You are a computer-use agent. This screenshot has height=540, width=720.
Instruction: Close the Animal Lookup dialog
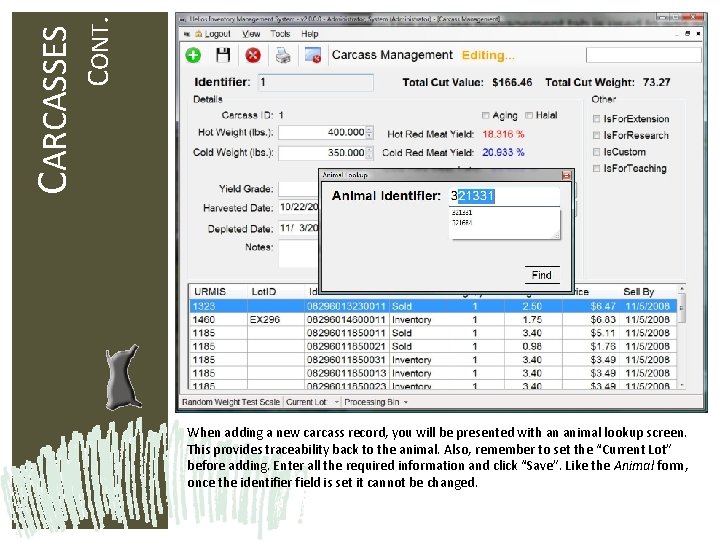(566, 175)
